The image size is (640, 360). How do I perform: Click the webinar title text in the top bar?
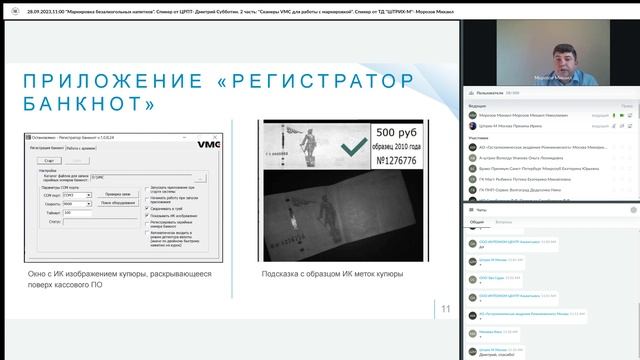click(x=240, y=12)
